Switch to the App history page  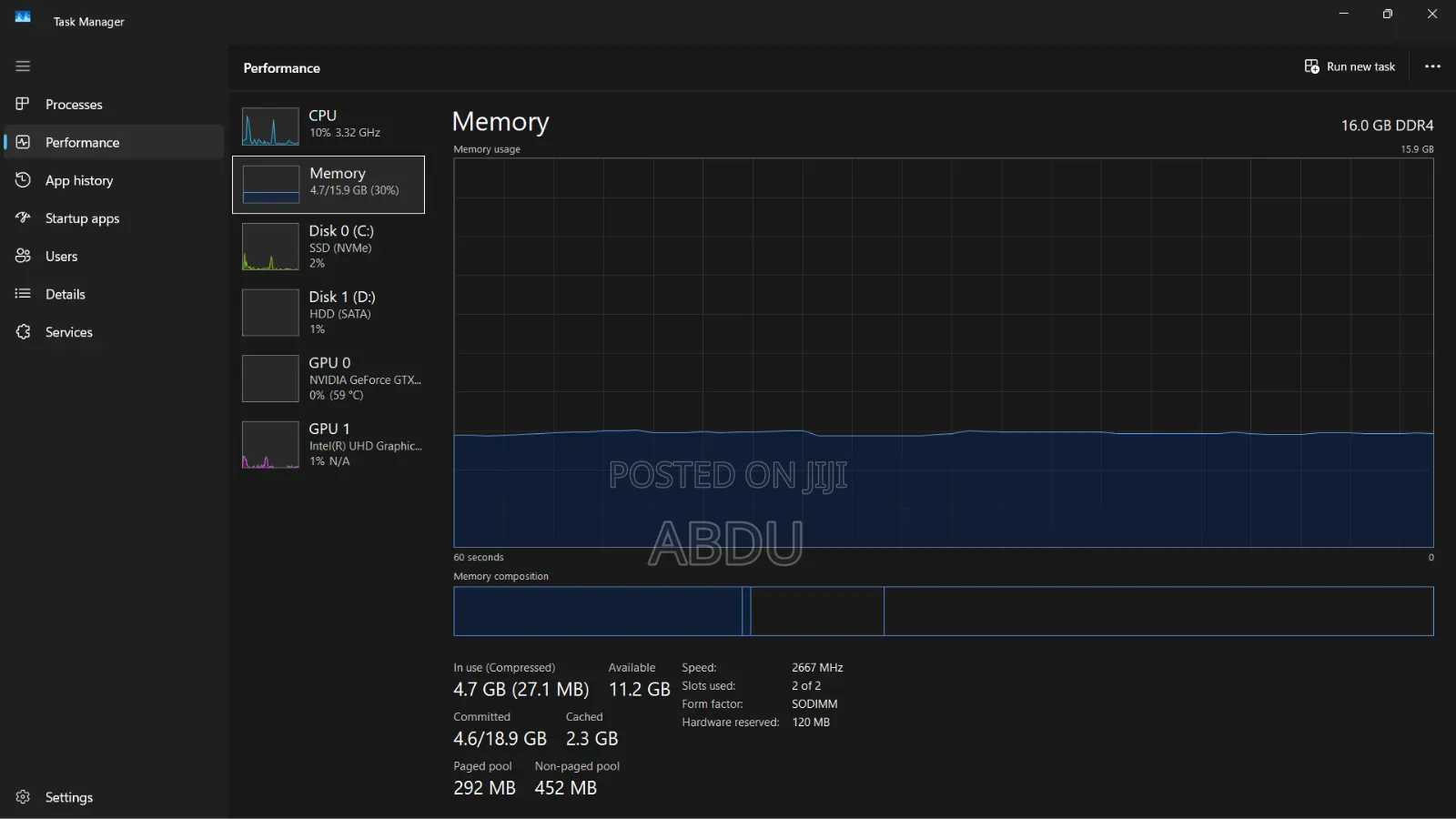click(114, 180)
